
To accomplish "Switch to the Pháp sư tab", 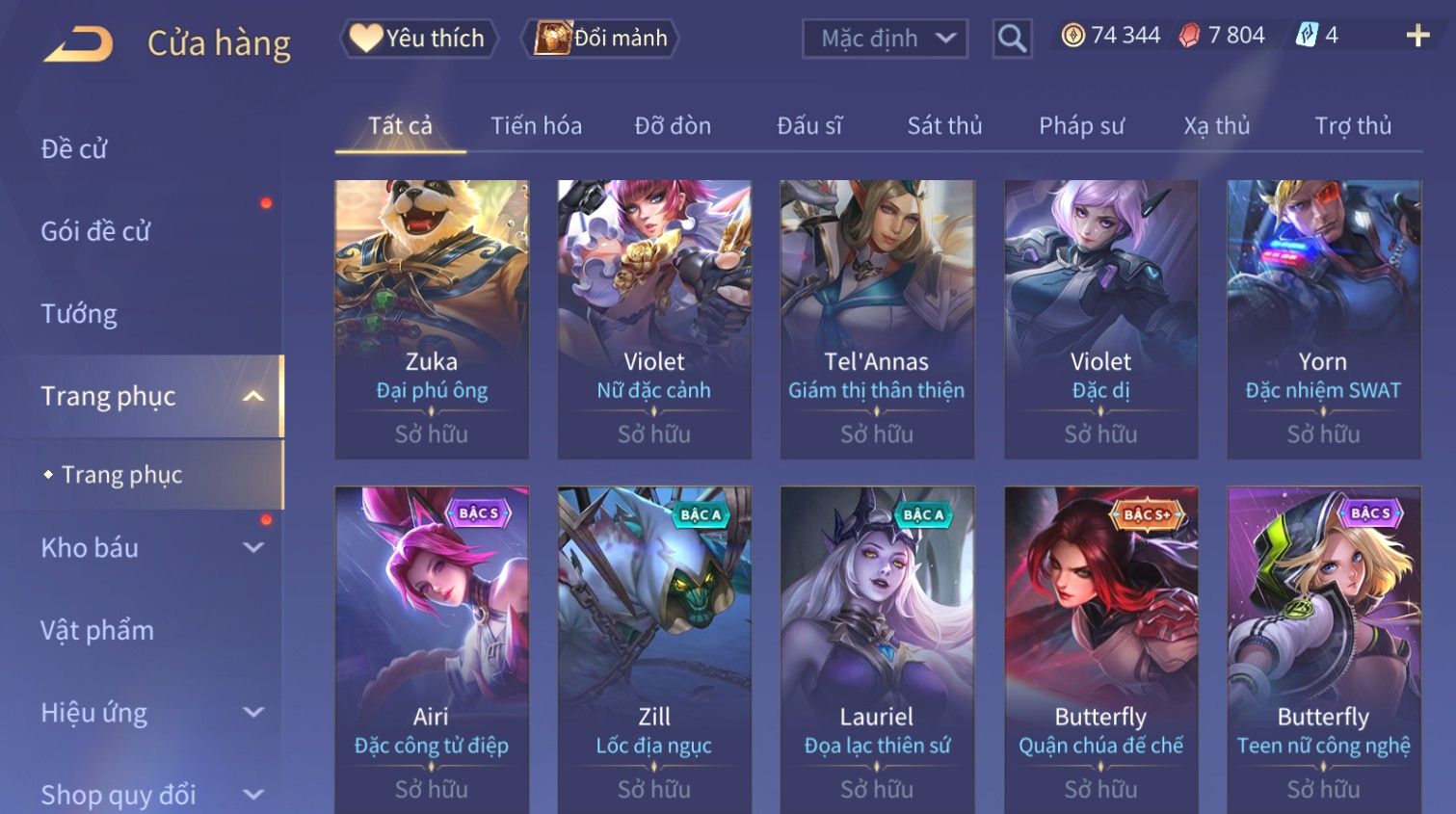I will click(x=1081, y=126).
